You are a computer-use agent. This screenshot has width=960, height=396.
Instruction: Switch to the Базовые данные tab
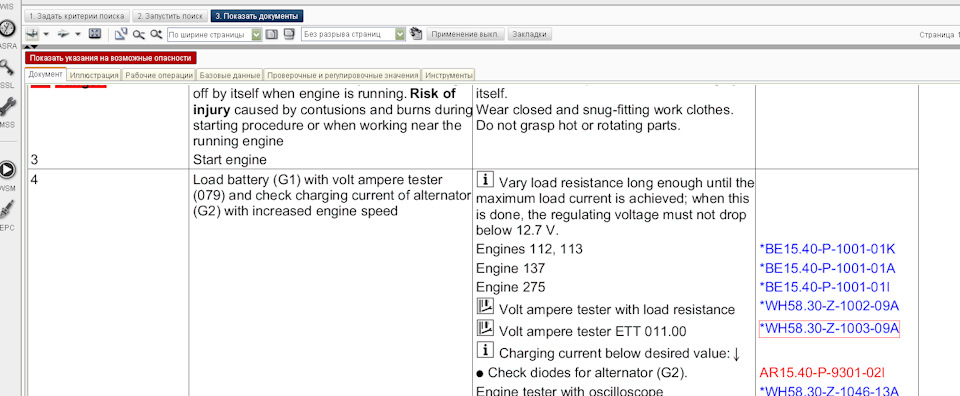pos(230,75)
